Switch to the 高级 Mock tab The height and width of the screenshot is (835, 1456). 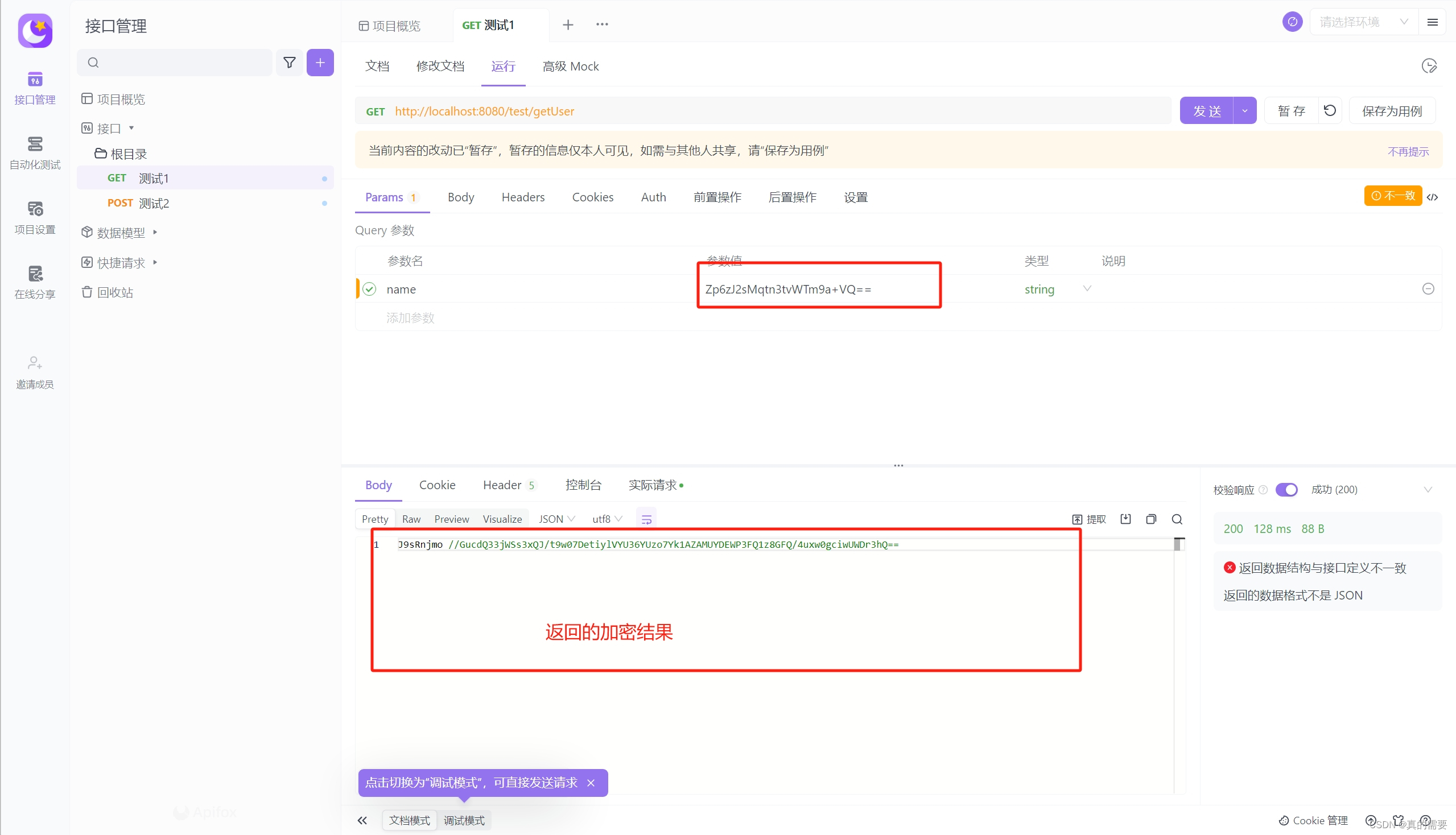[570, 66]
